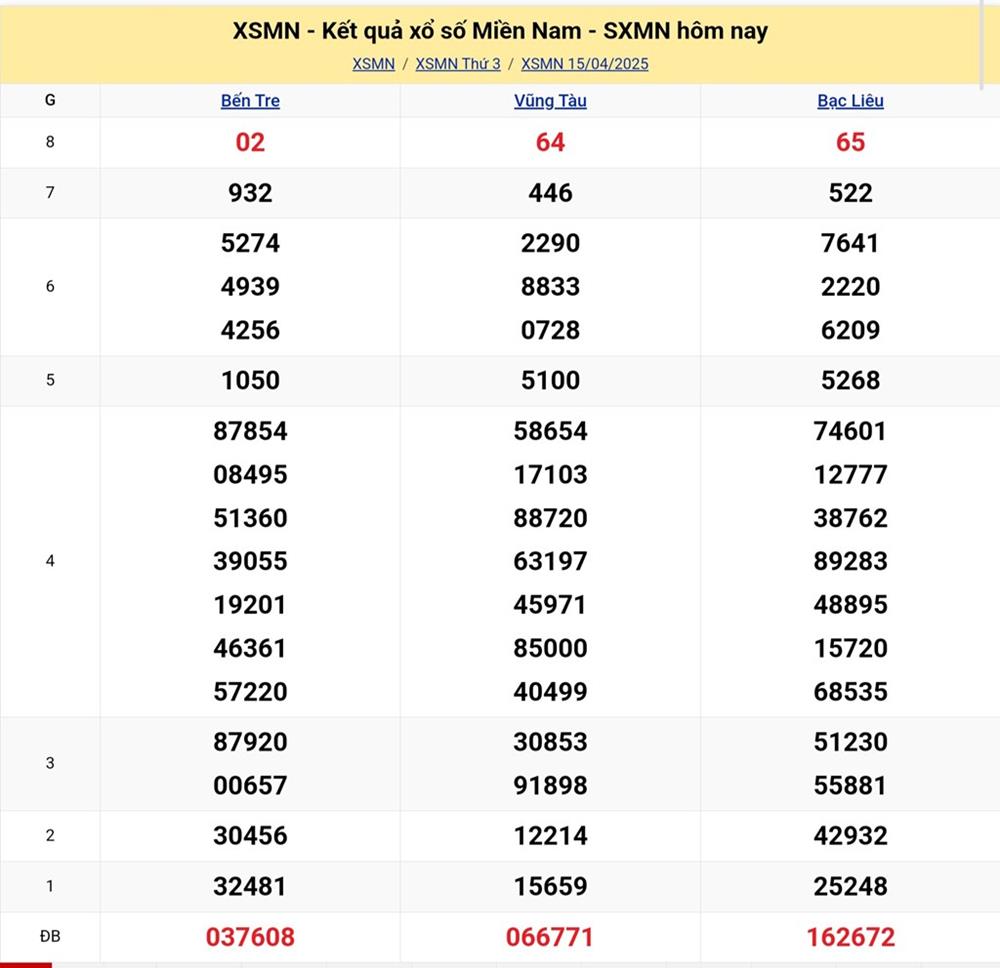Open the Bến Tre province link
The height and width of the screenshot is (968, 1000).
coord(250,101)
